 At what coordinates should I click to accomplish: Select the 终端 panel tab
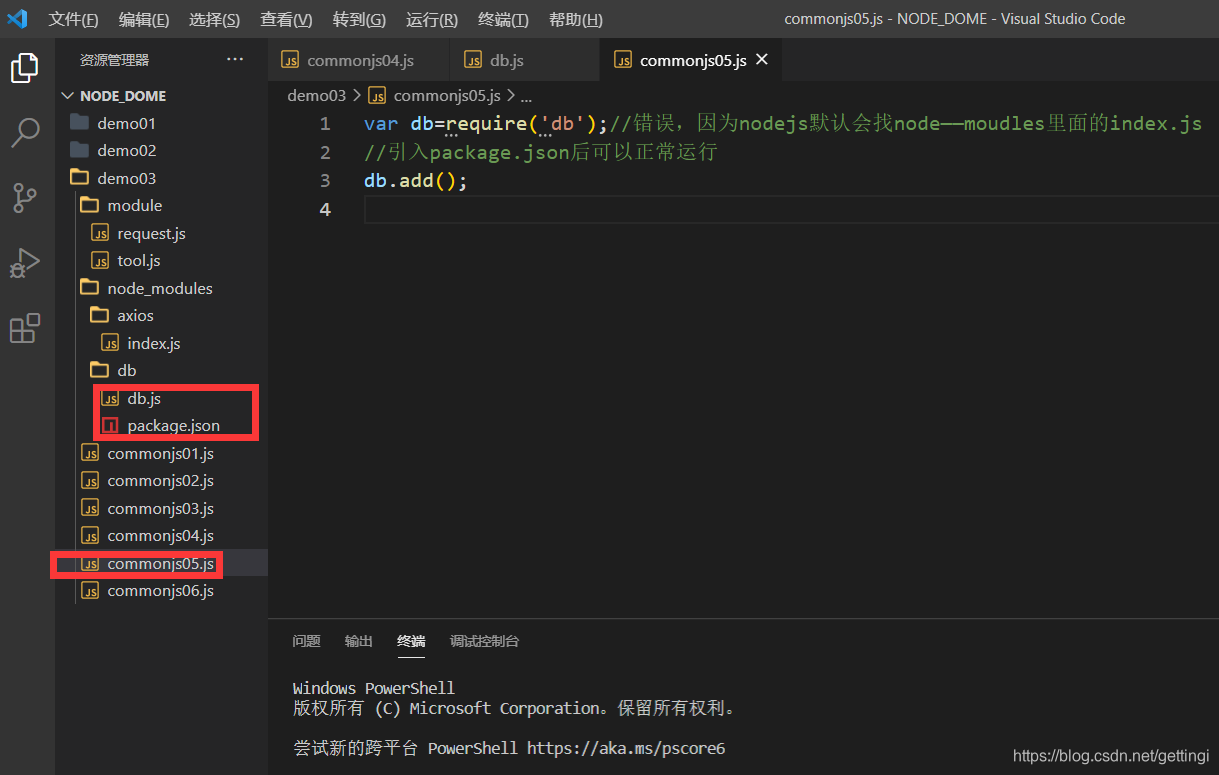pyautogui.click(x=411, y=641)
